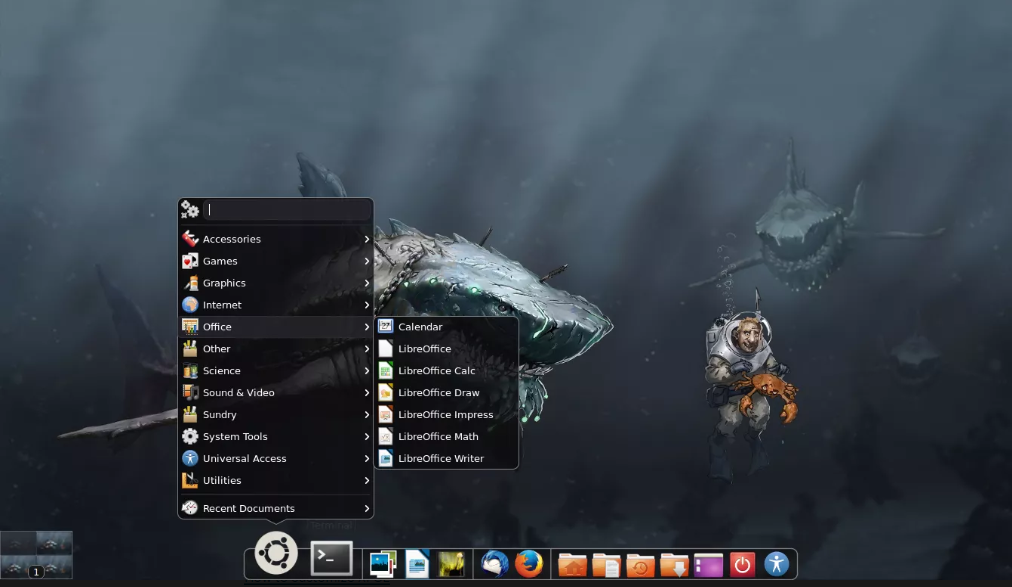Viewport: 1012px width, 587px height.
Task: Click the System Tools gear icon
Action: (x=190, y=436)
